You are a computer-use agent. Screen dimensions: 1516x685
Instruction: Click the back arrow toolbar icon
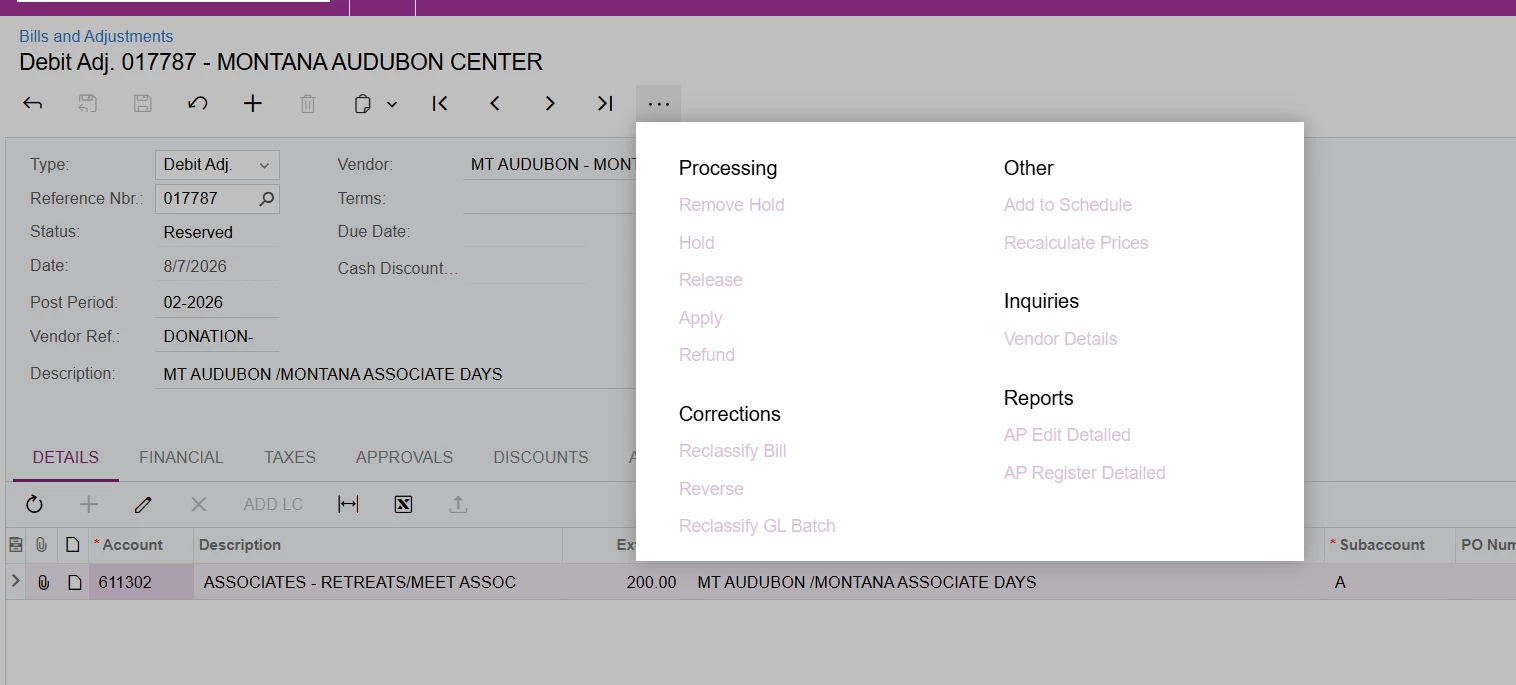33,103
